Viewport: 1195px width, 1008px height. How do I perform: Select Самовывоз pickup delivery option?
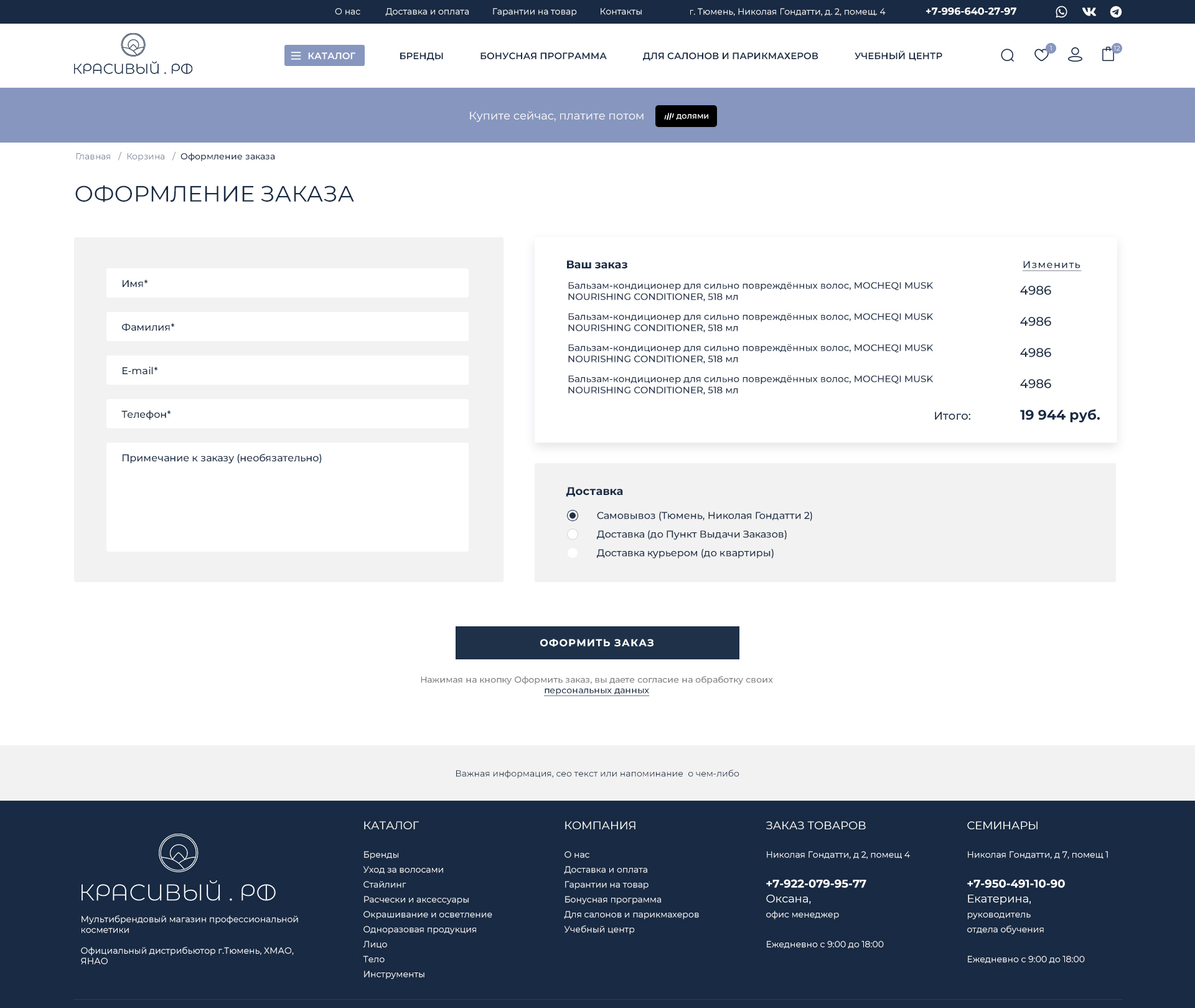point(573,516)
